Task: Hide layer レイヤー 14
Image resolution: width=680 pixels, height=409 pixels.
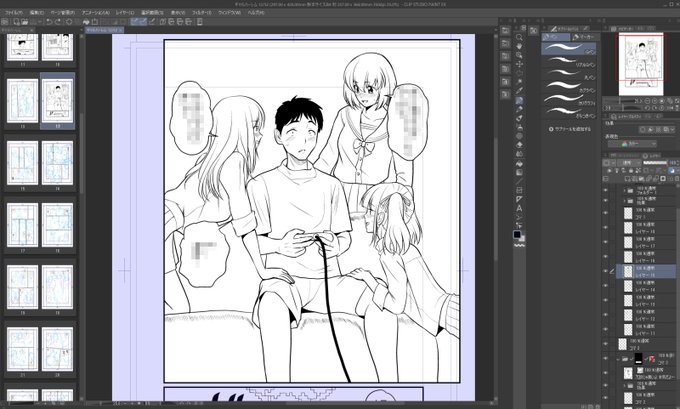Action: pos(605,286)
